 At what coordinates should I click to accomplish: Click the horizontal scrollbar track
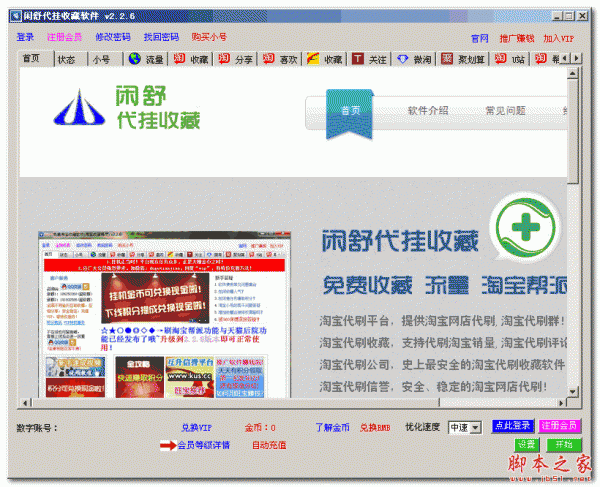tap(497, 402)
